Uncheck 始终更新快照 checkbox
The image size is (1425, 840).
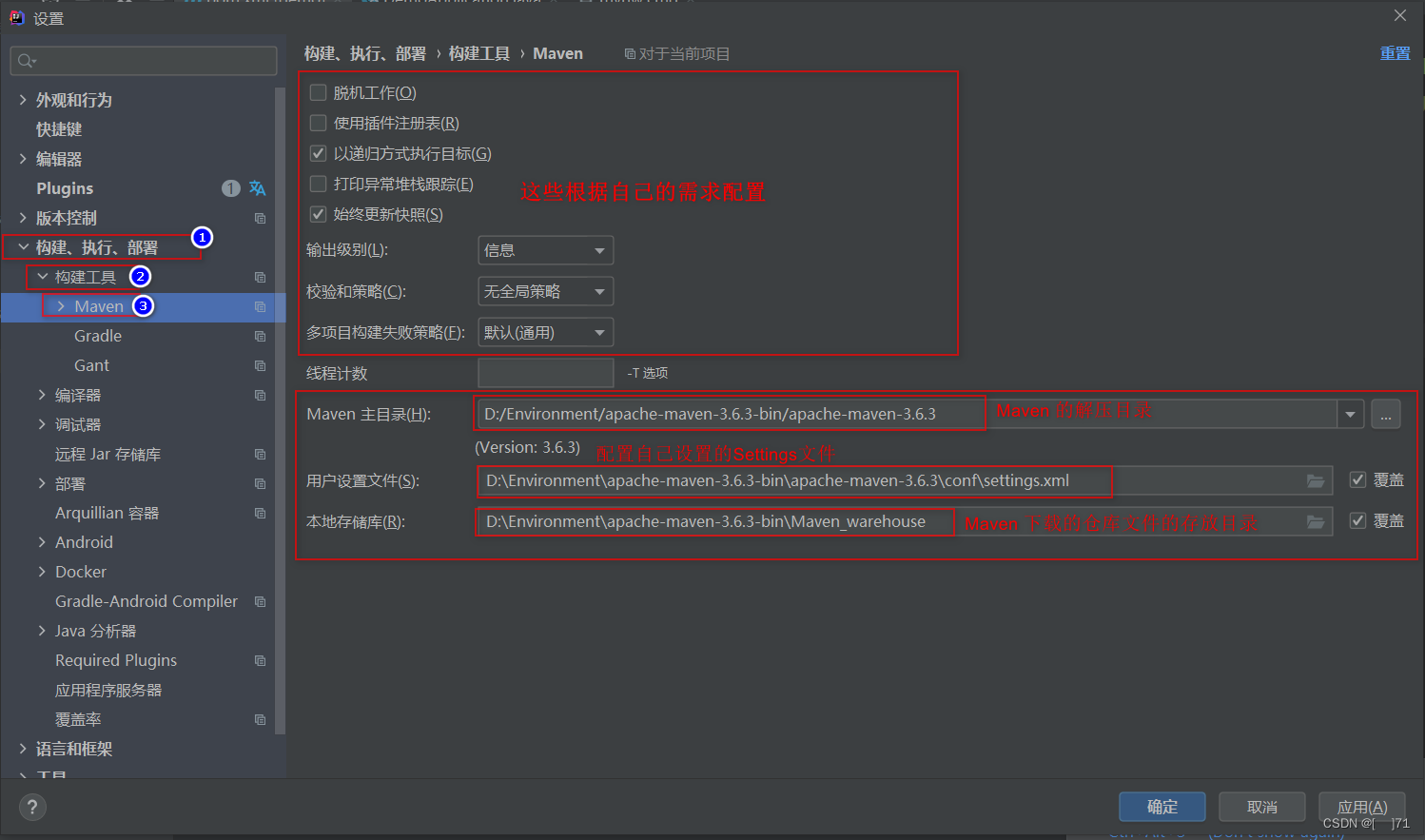pos(319,214)
